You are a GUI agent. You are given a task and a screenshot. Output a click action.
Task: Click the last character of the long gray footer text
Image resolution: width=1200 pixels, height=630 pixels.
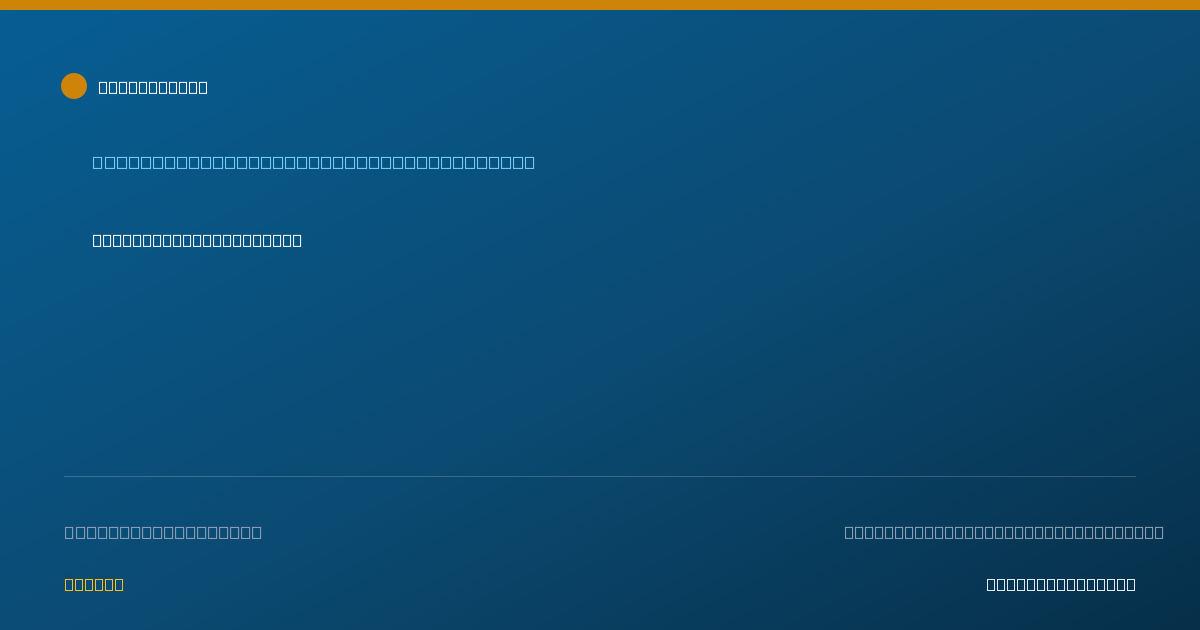coord(1159,532)
